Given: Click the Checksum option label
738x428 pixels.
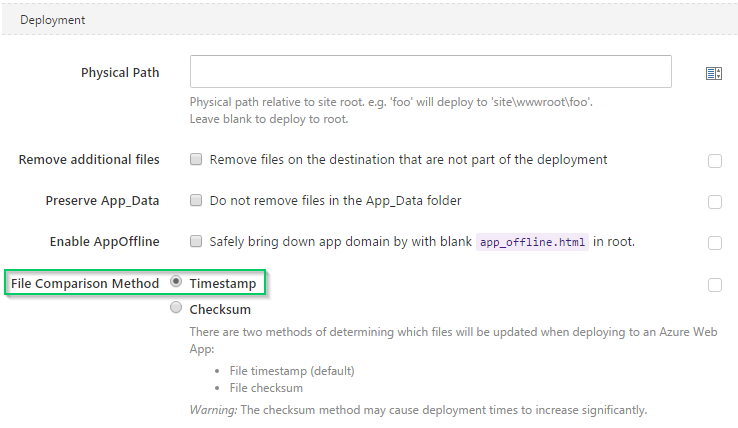Looking at the screenshot, I should pos(220,309).
